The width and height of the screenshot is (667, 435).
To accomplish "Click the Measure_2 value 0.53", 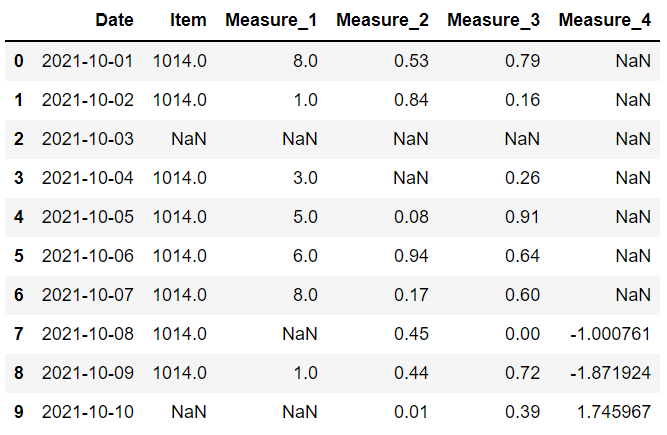I will tap(412, 62).
